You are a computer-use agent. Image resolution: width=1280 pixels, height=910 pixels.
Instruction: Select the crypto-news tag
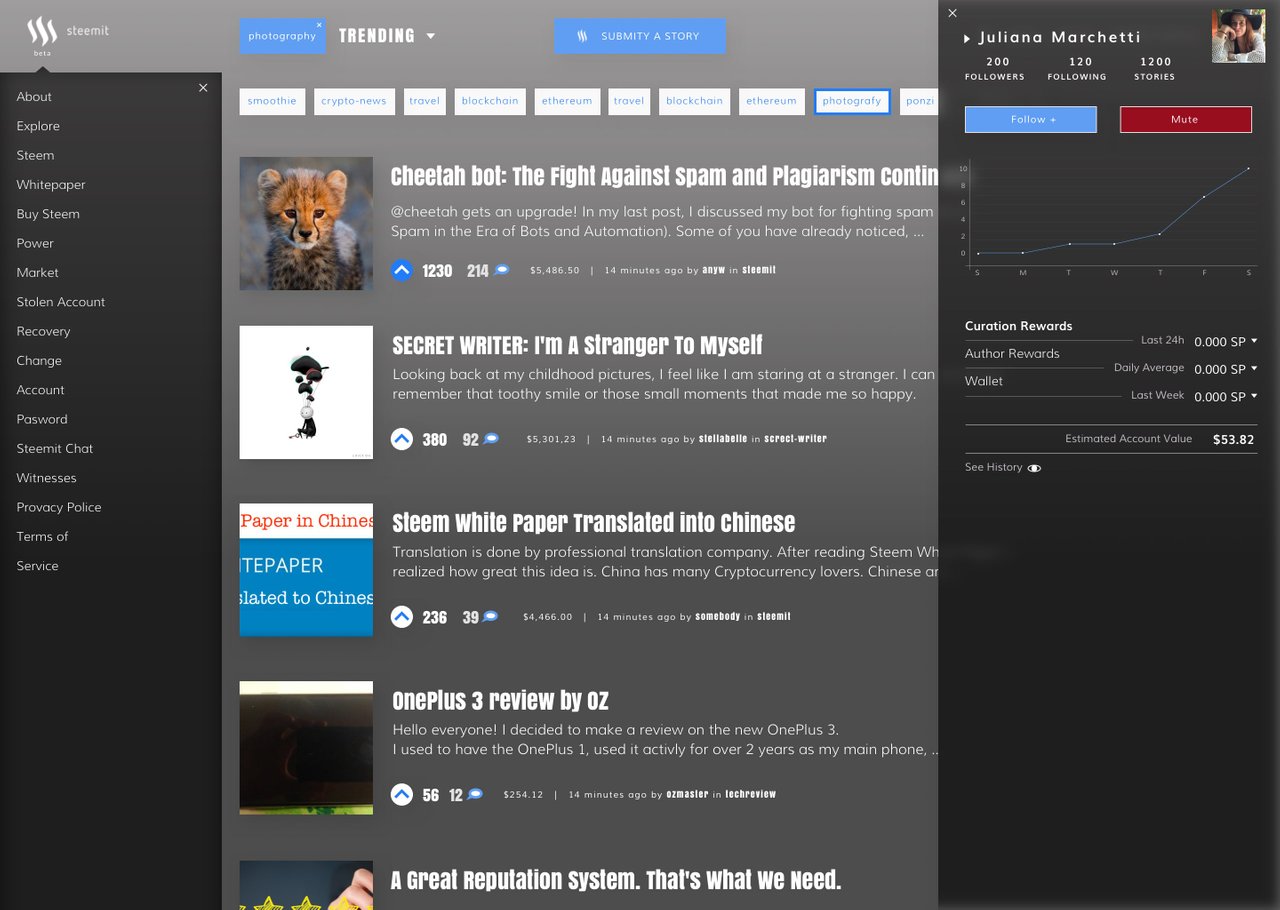coord(354,101)
